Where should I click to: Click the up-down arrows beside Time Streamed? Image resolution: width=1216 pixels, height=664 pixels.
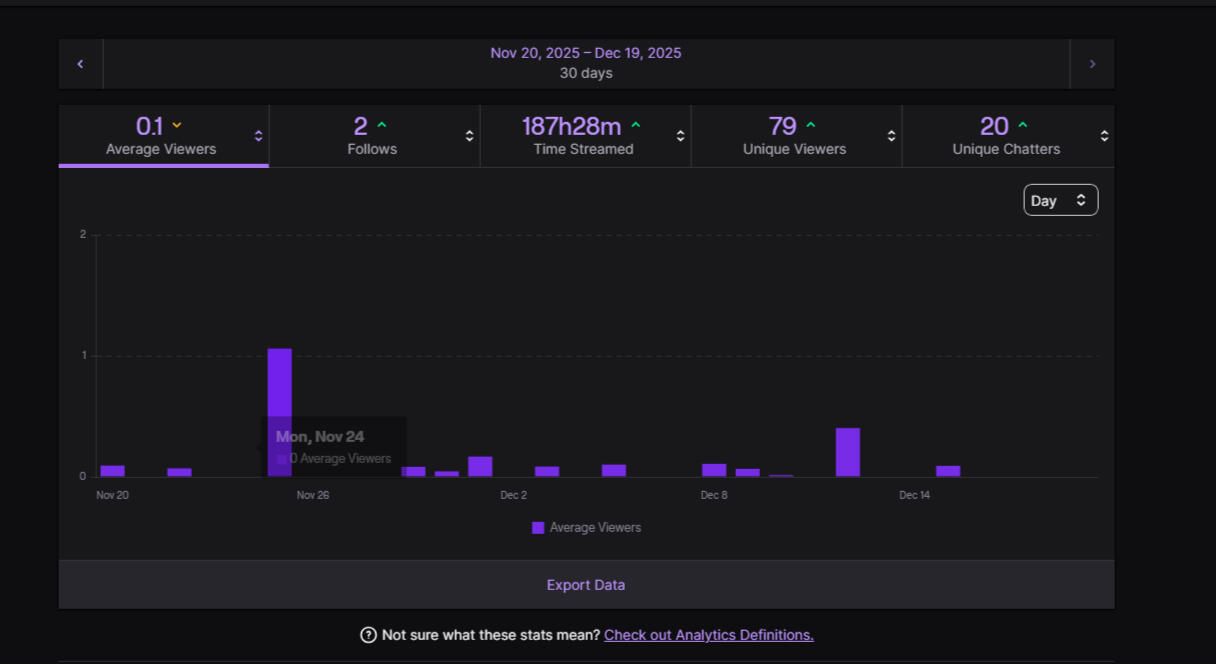pyautogui.click(x=680, y=136)
